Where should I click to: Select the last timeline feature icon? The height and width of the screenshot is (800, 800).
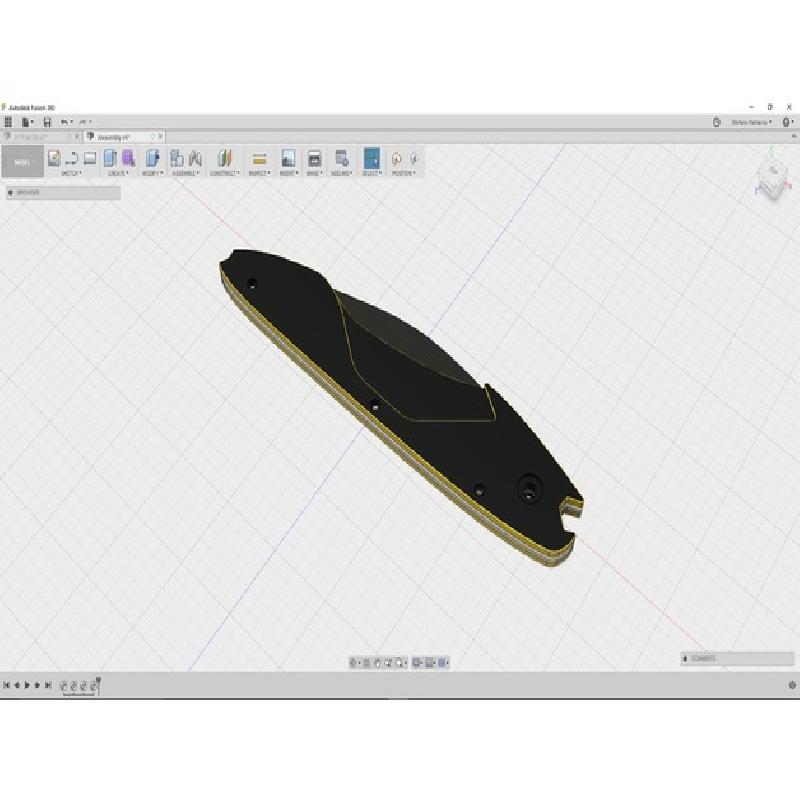click(x=93, y=686)
